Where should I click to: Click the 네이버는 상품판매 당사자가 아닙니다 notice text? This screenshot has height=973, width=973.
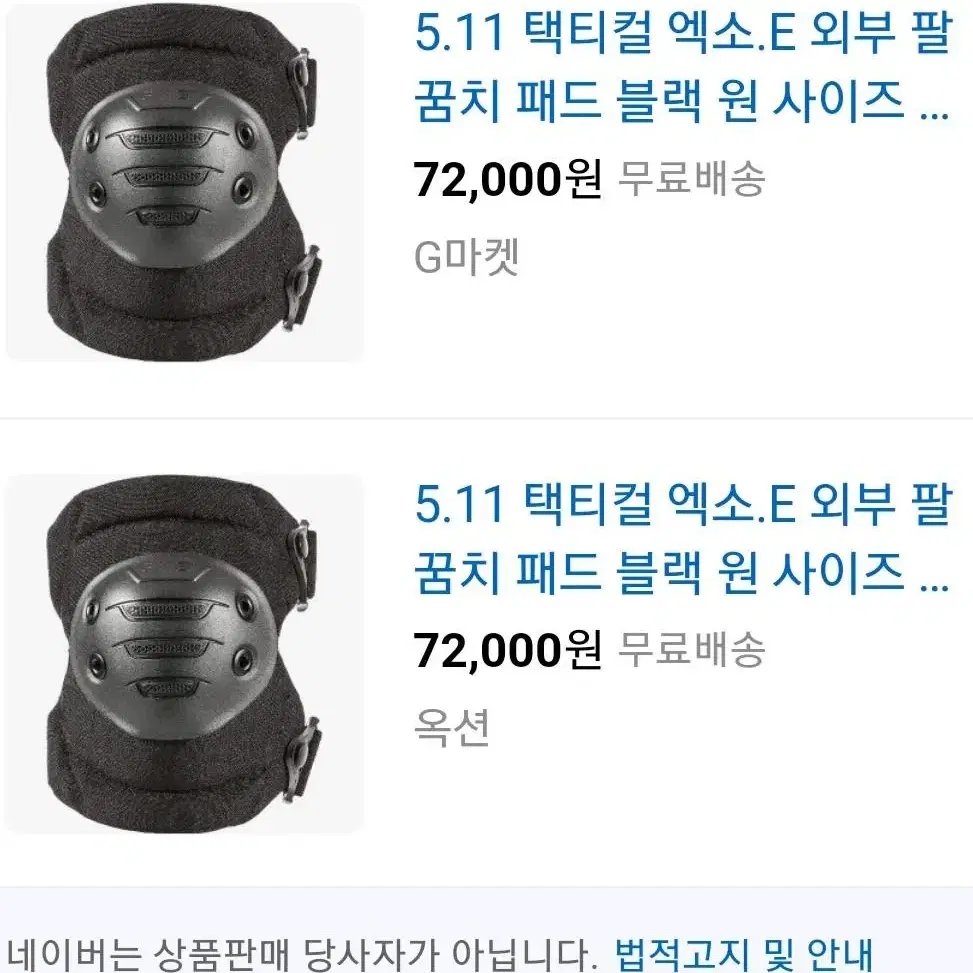point(299,954)
